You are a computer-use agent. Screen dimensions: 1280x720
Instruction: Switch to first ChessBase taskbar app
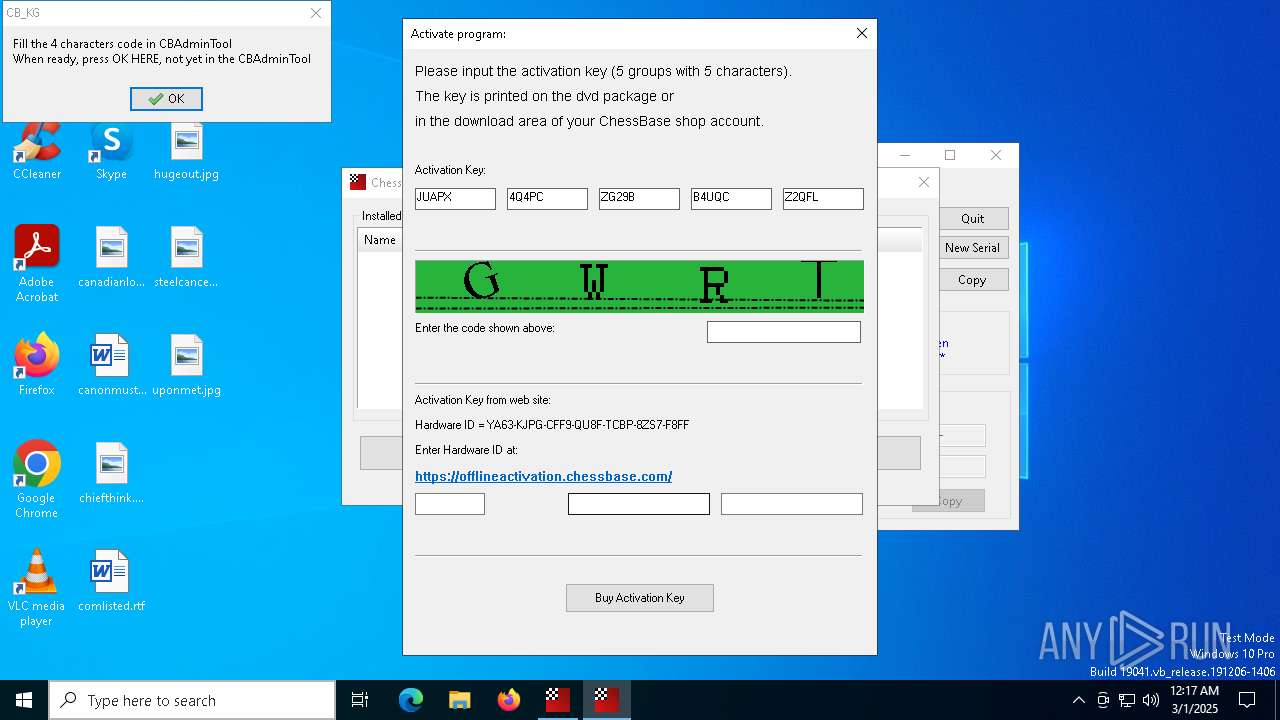[558, 700]
